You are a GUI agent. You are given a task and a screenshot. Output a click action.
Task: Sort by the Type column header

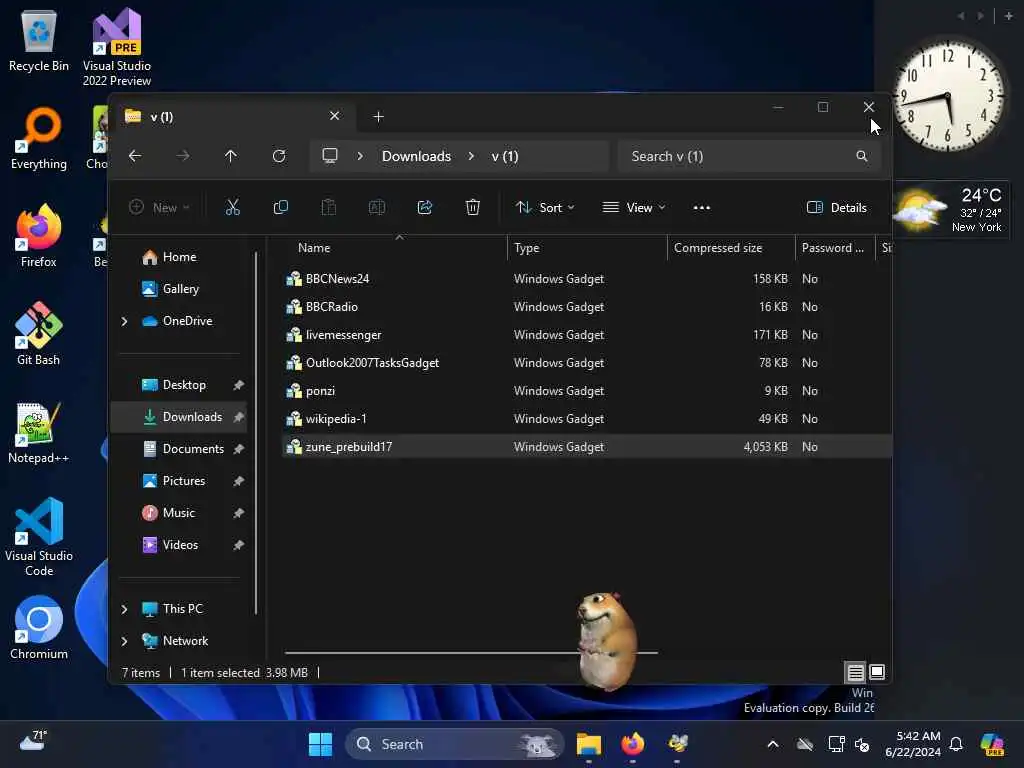(x=586, y=248)
